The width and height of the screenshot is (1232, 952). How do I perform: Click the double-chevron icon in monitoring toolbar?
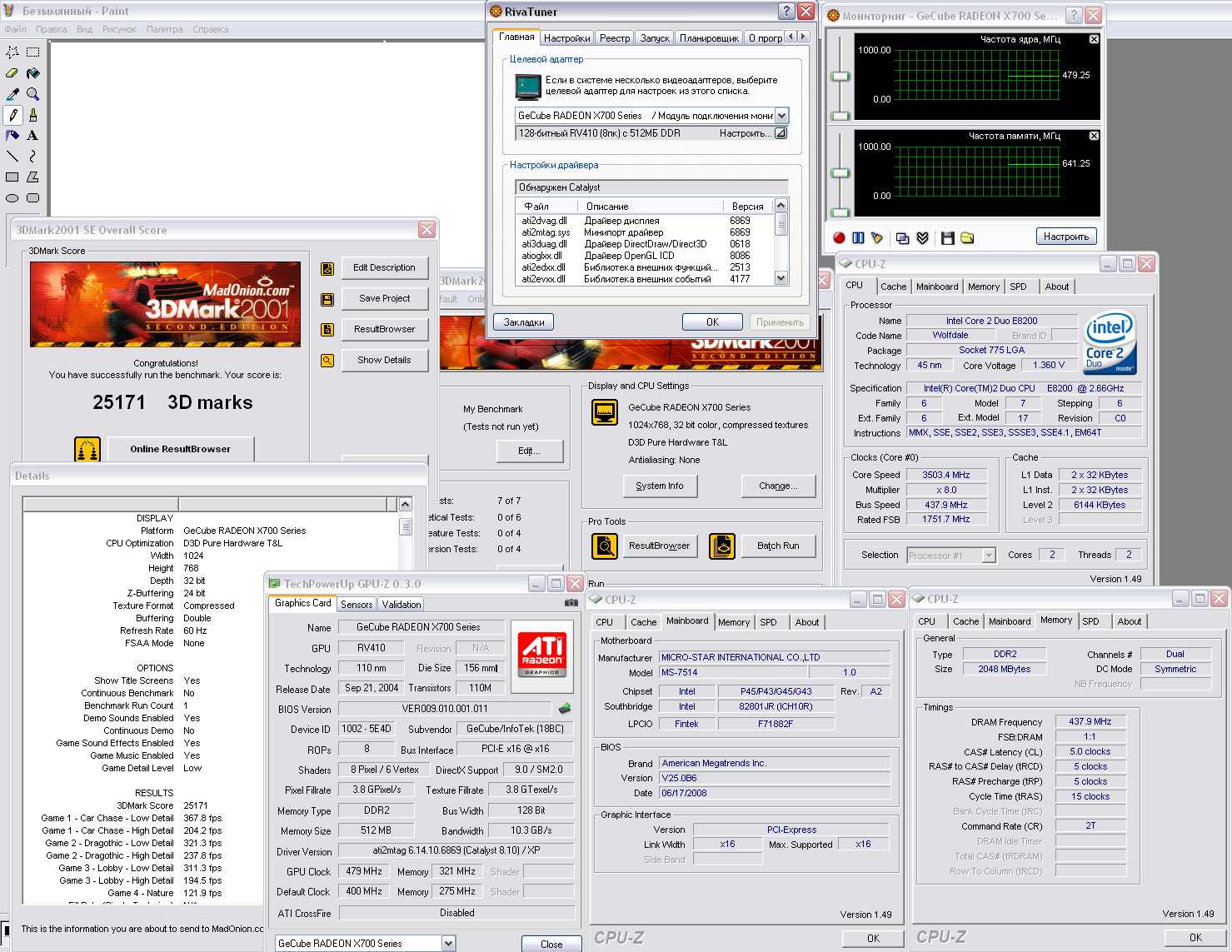click(x=922, y=237)
